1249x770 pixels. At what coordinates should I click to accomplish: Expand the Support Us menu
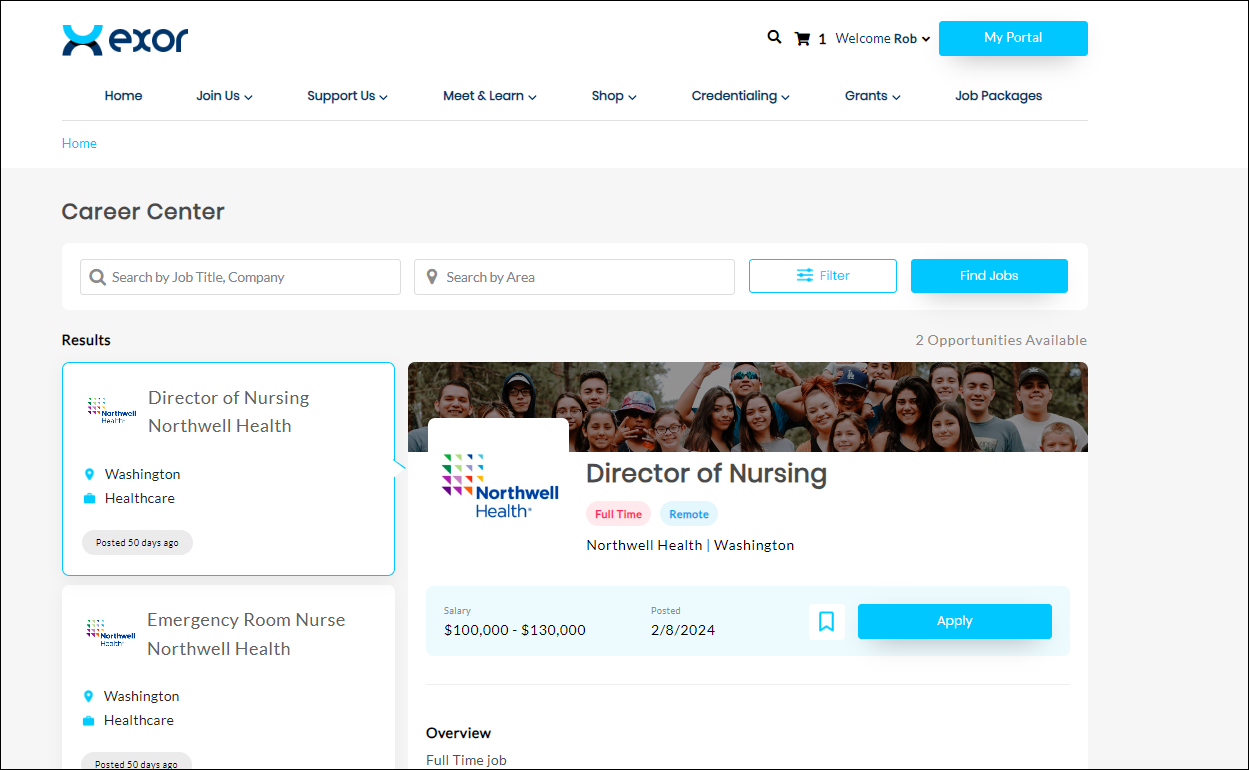pyautogui.click(x=346, y=96)
